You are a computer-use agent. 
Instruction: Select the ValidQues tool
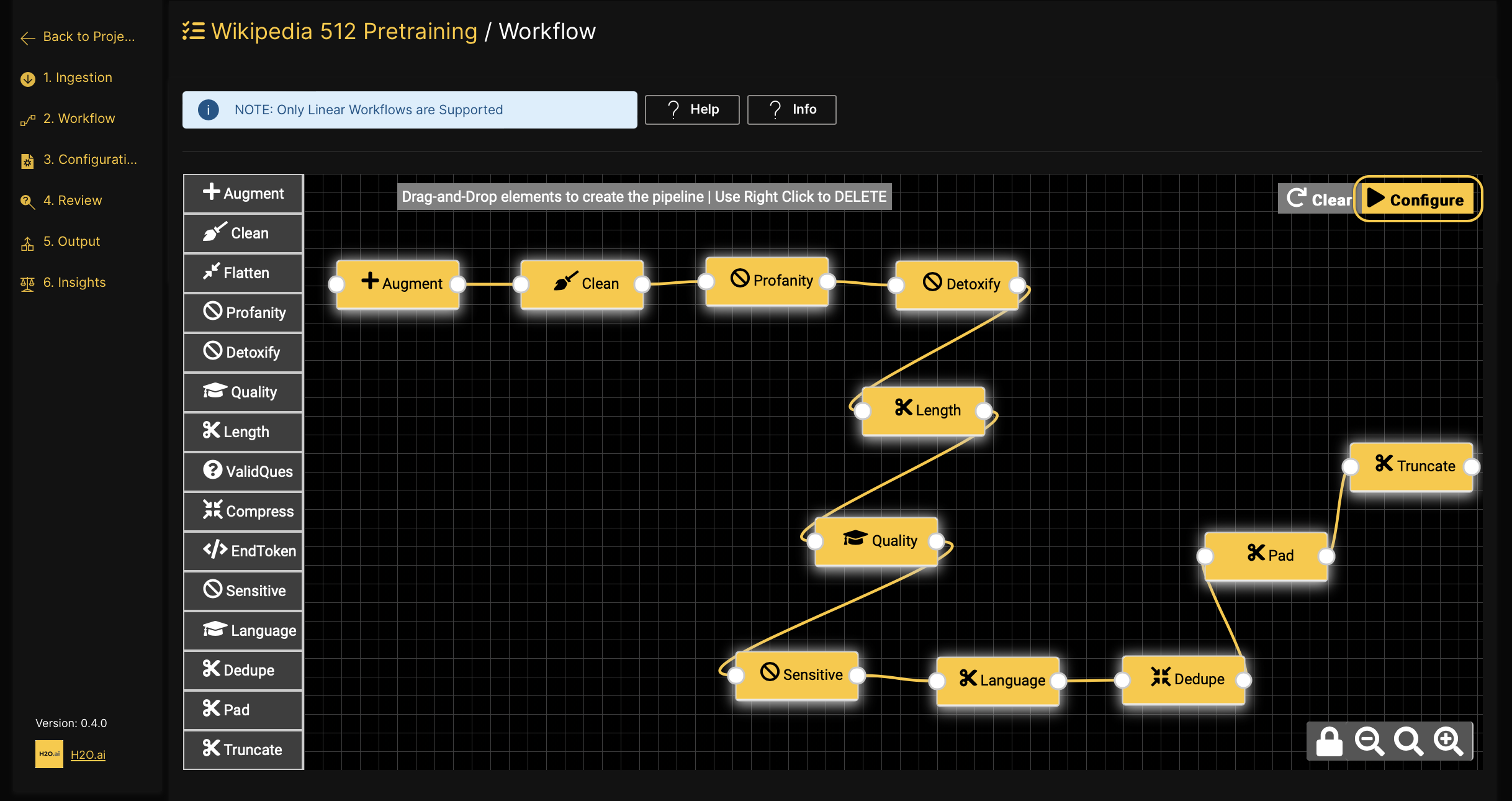click(243, 471)
